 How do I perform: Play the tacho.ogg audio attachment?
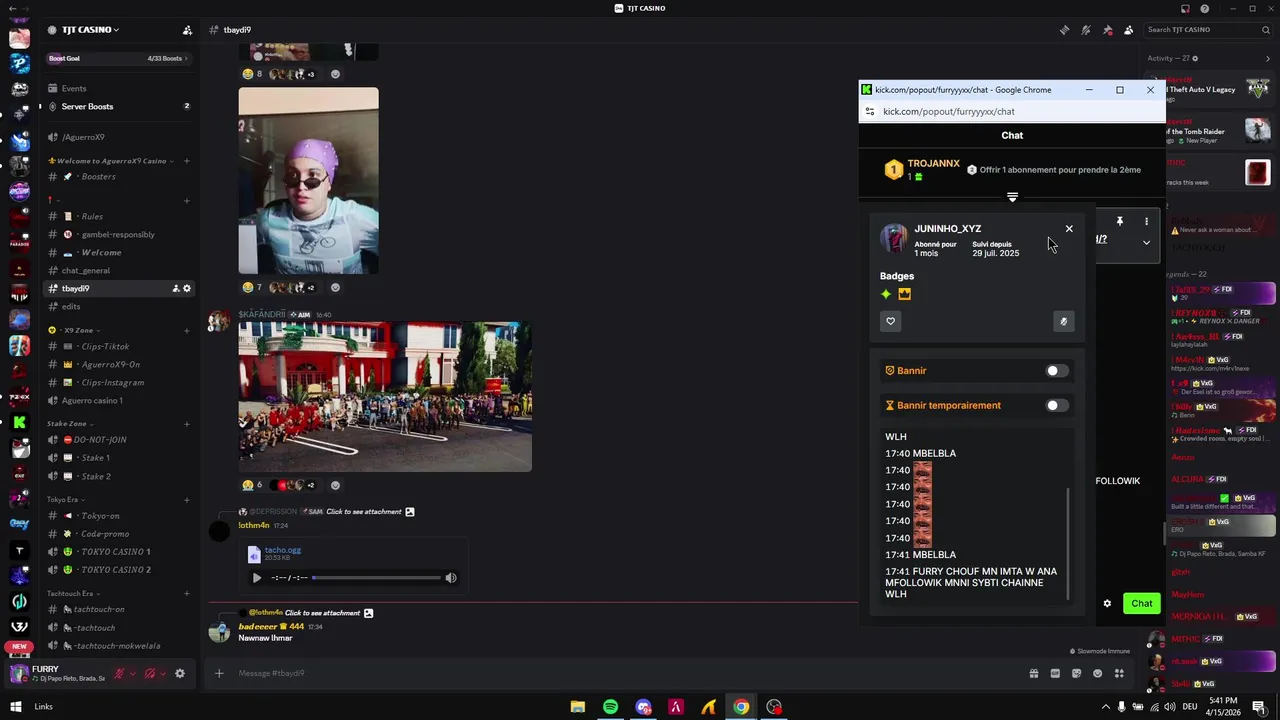pos(257,578)
